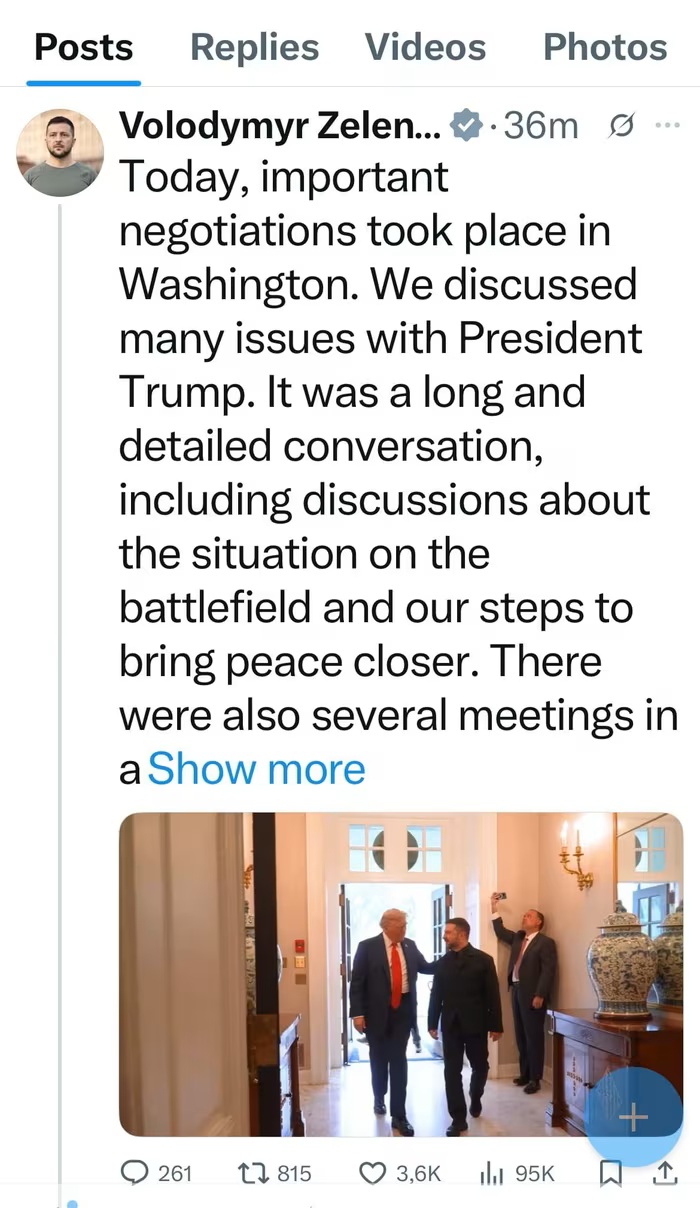Click the 36m post timestamp
Screen dimensions: 700x1208
tap(541, 126)
